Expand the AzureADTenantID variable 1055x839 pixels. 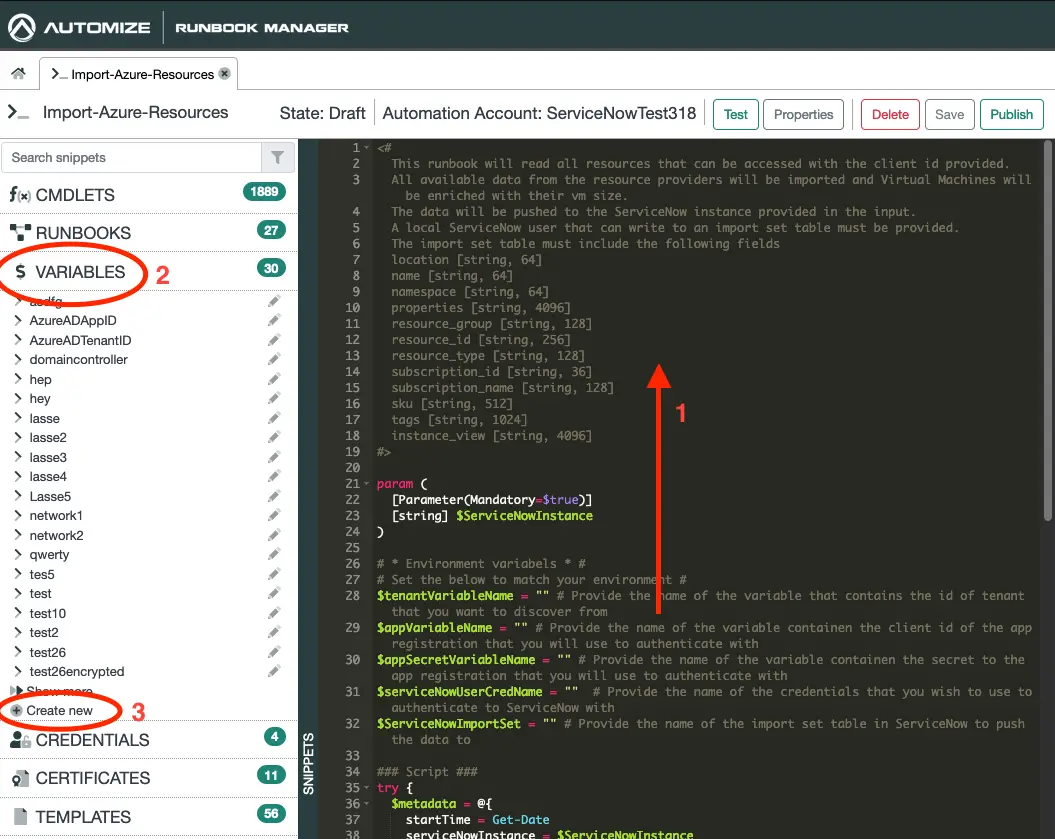coord(18,340)
